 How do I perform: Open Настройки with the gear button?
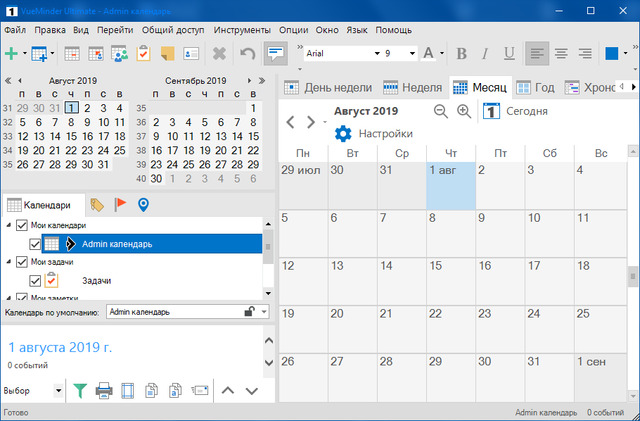pos(343,133)
